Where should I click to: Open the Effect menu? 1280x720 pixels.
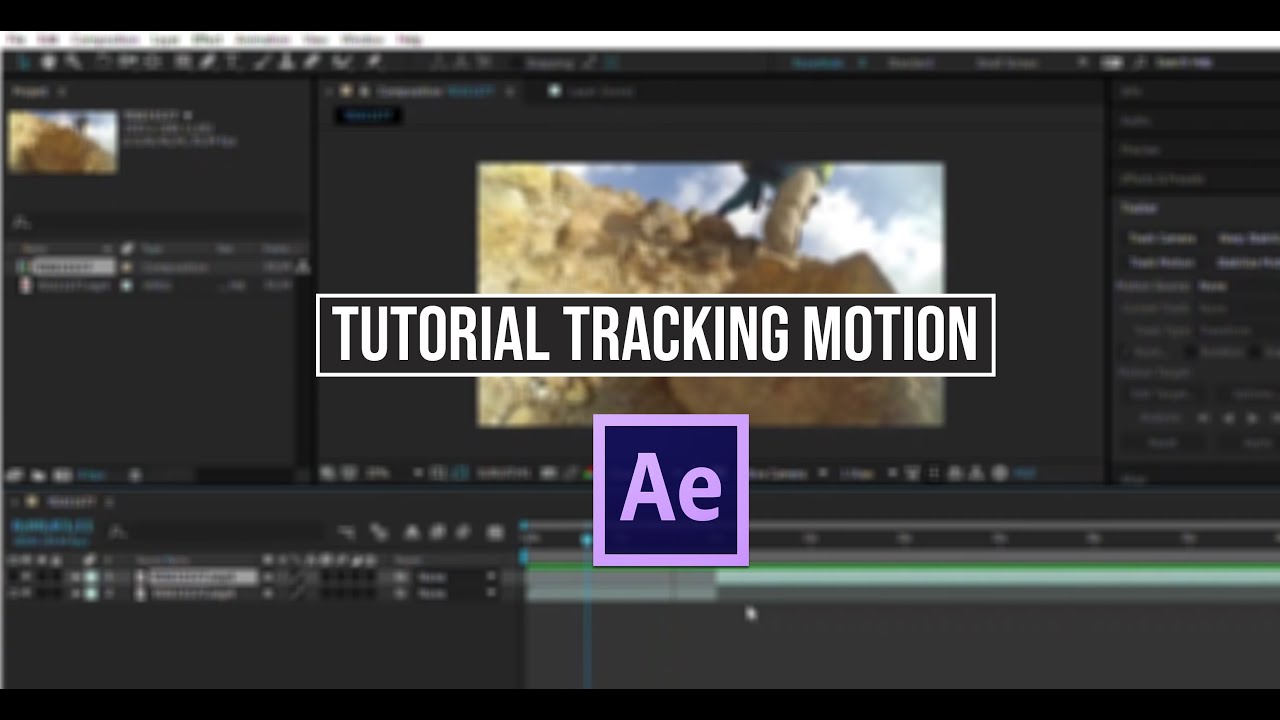point(207,39)
